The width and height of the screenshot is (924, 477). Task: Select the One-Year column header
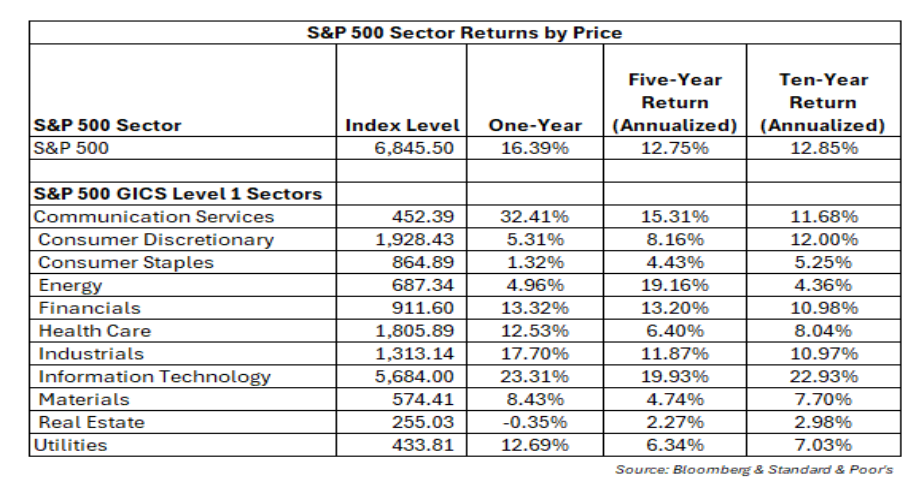[x=535, y=126]
